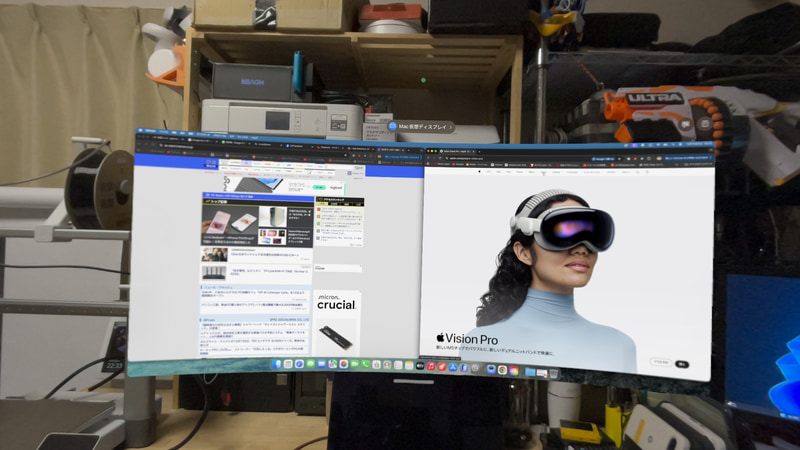
Task: Open Launchpad in the Dock
Action: tap(288, 364)
